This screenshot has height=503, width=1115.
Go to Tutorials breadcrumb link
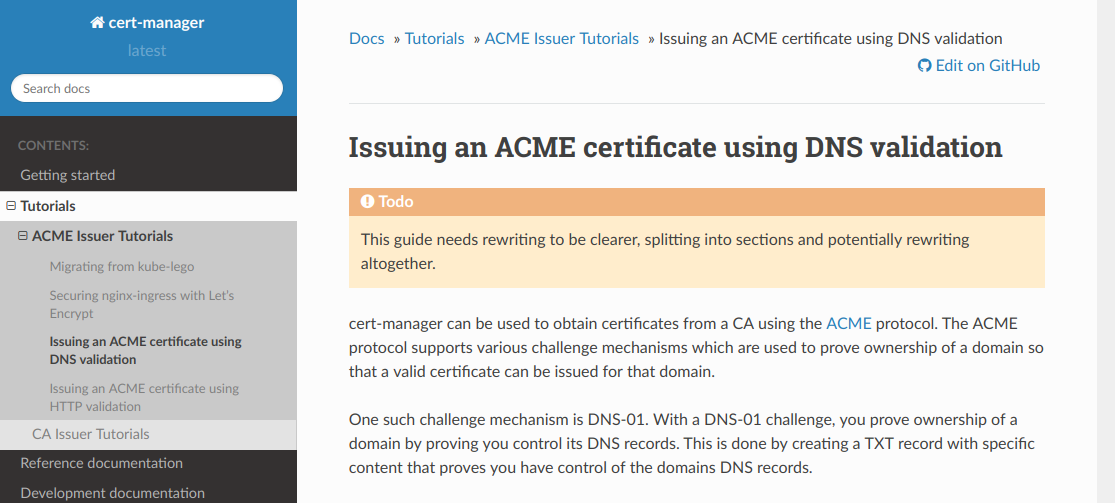tap(434, 38)
